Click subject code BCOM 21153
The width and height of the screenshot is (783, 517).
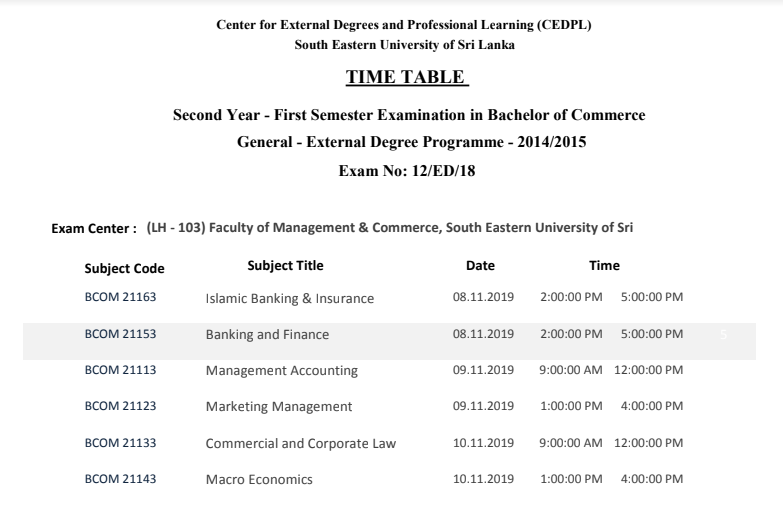[x=120, y=334]
